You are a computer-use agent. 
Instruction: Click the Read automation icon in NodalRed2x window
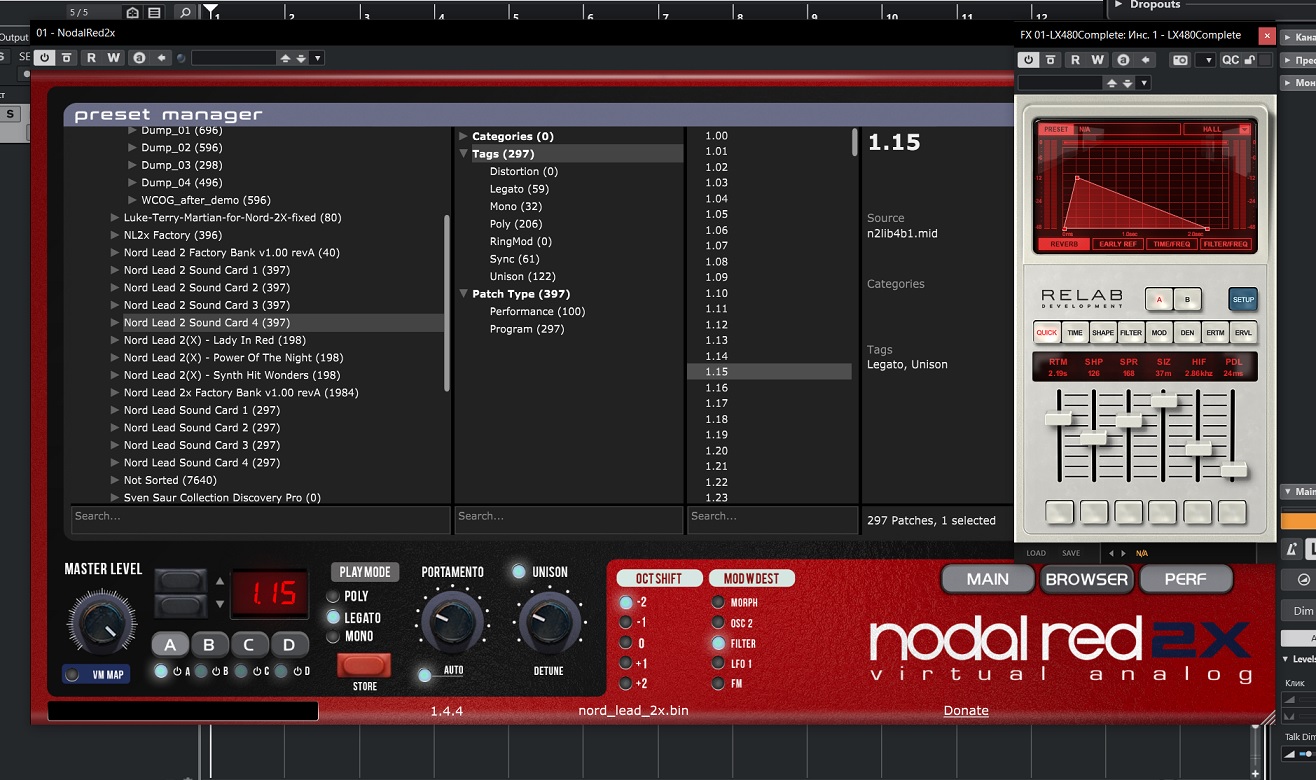(91, 58)
